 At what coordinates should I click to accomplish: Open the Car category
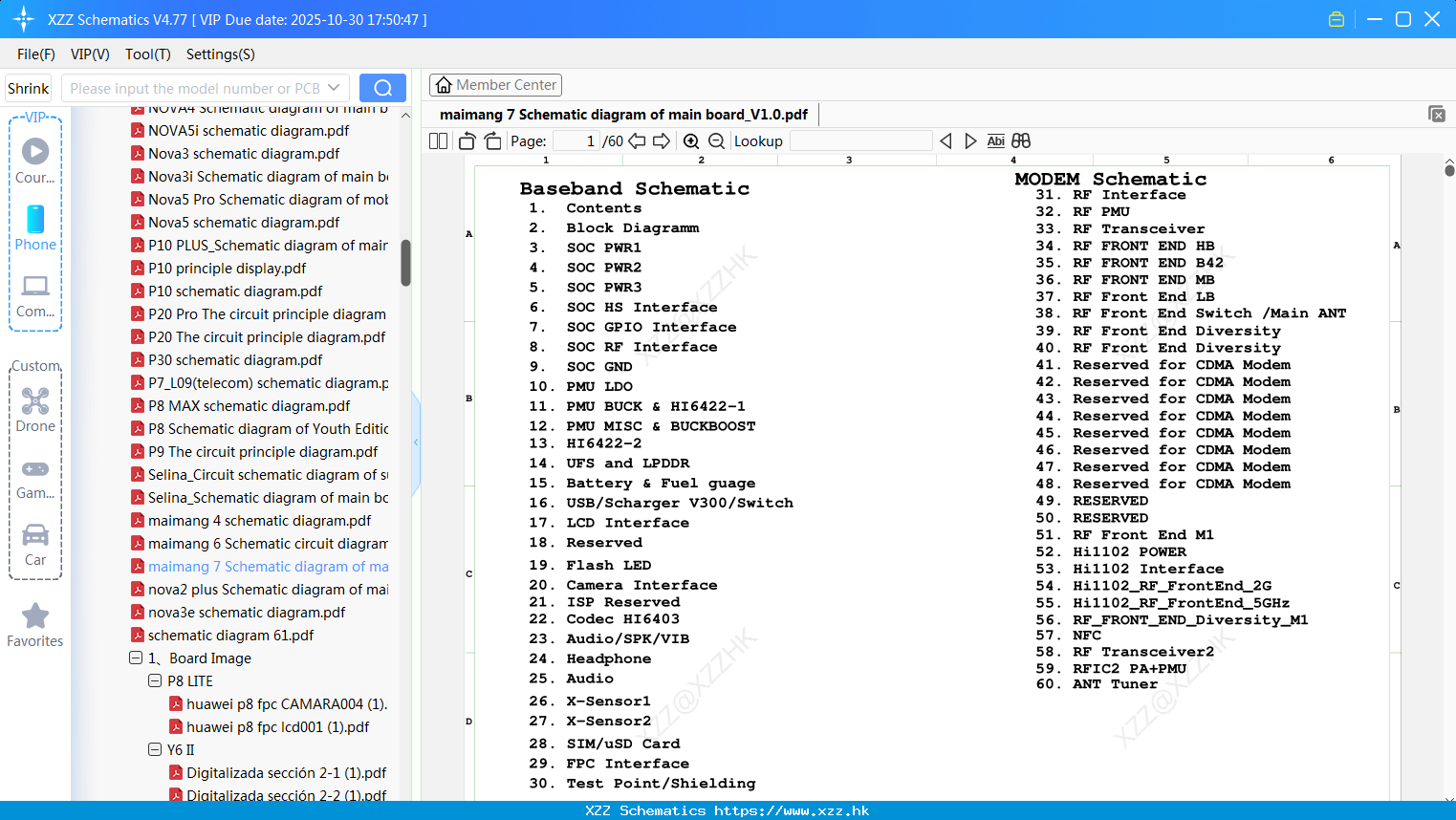[x=35, y=545]
